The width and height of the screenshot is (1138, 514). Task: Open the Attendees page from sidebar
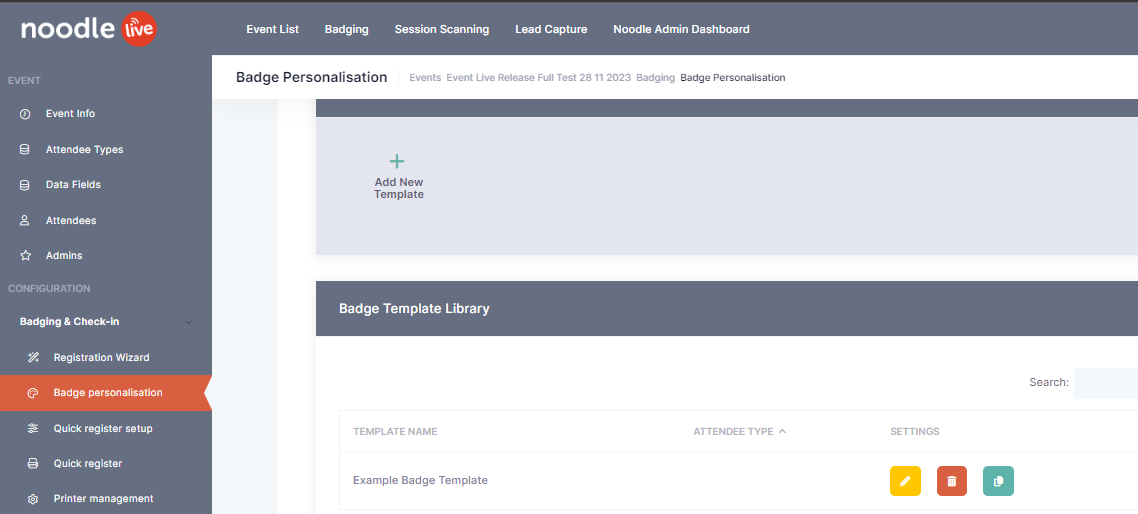pyautogui.click(x=71, y=221)
